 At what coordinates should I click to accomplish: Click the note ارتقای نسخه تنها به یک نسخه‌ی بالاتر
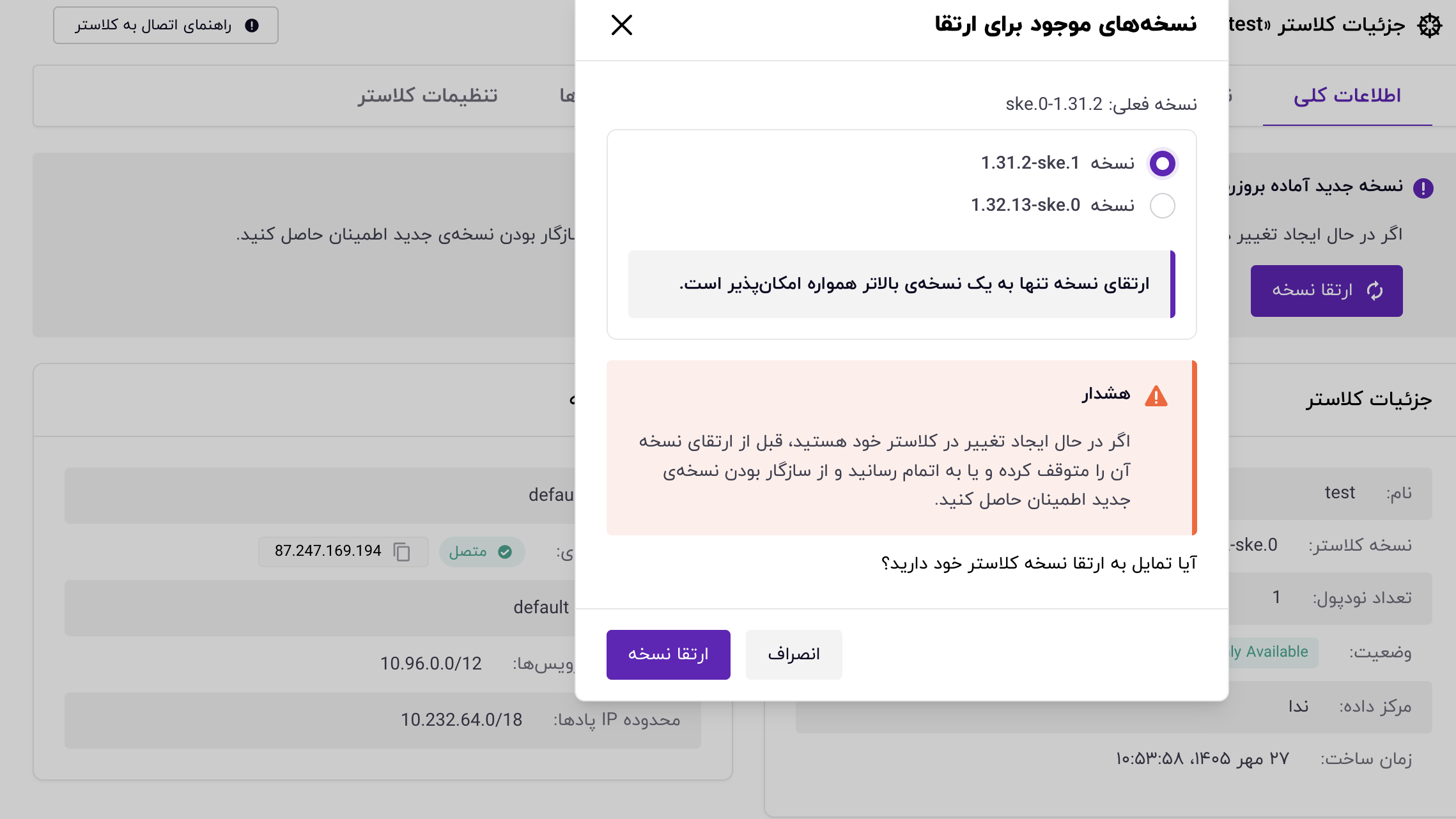click(x=914, y=284)
